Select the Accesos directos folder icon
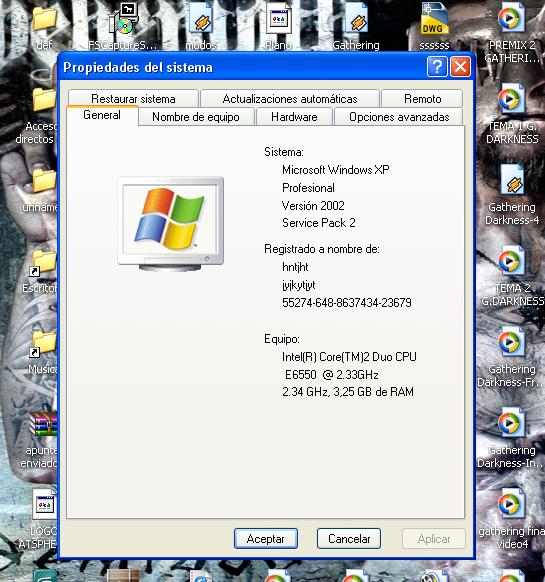 [x=44, y=99]
